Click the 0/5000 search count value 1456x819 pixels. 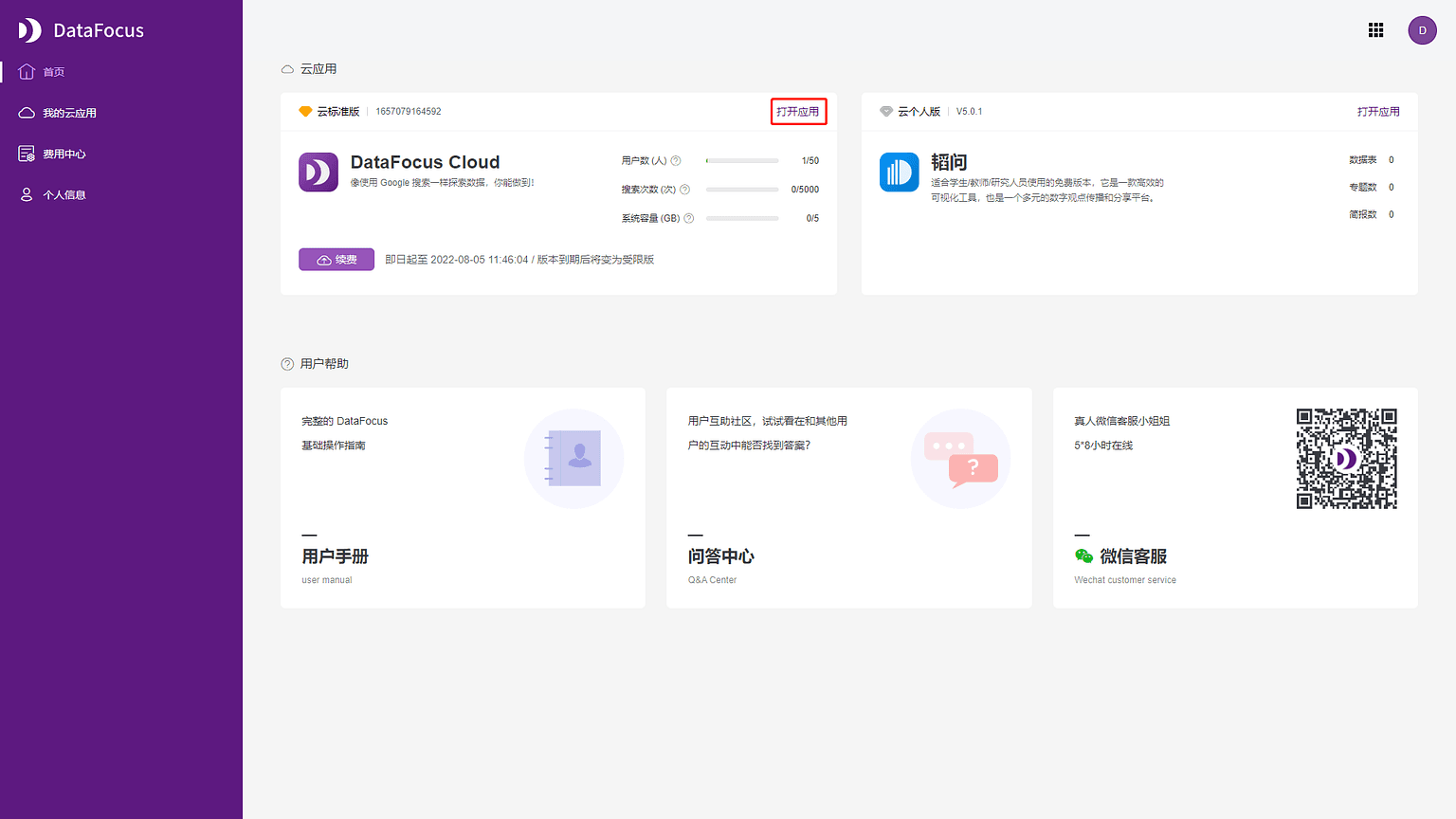[805, 190]
